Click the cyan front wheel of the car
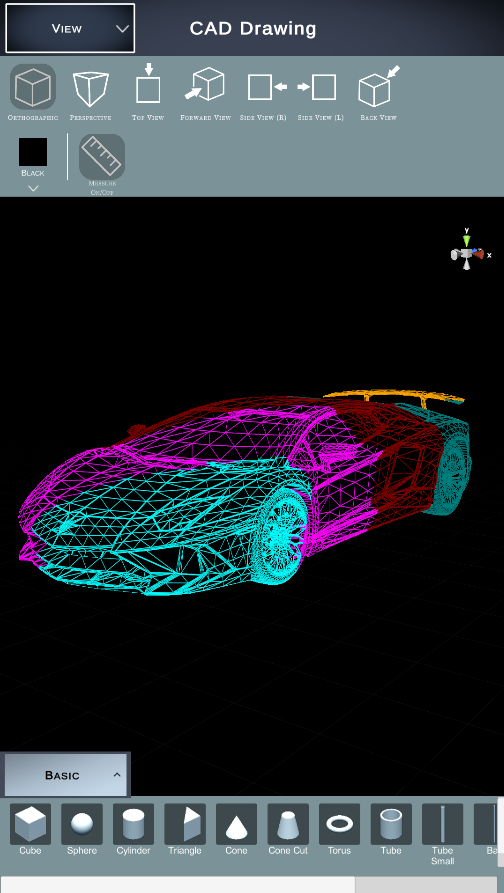Screen dimensions: 504x893 pyautogui.click(x=280, y=535)
